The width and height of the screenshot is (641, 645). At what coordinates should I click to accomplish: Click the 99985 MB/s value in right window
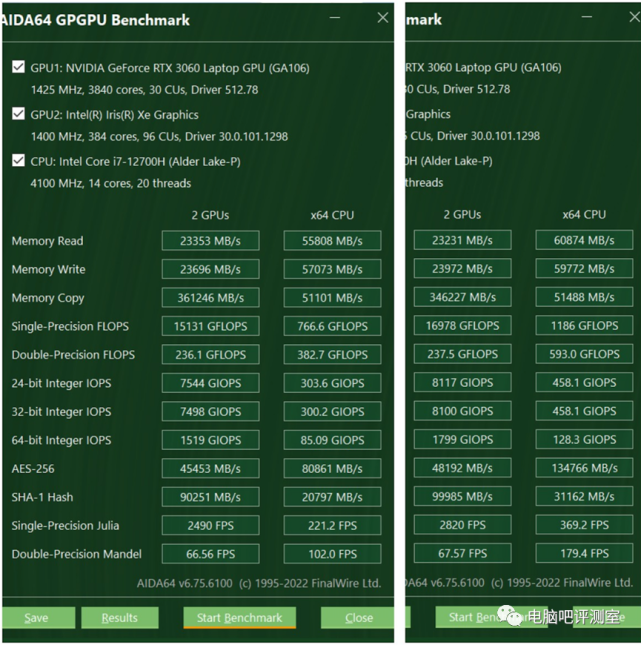click(462, 496)
